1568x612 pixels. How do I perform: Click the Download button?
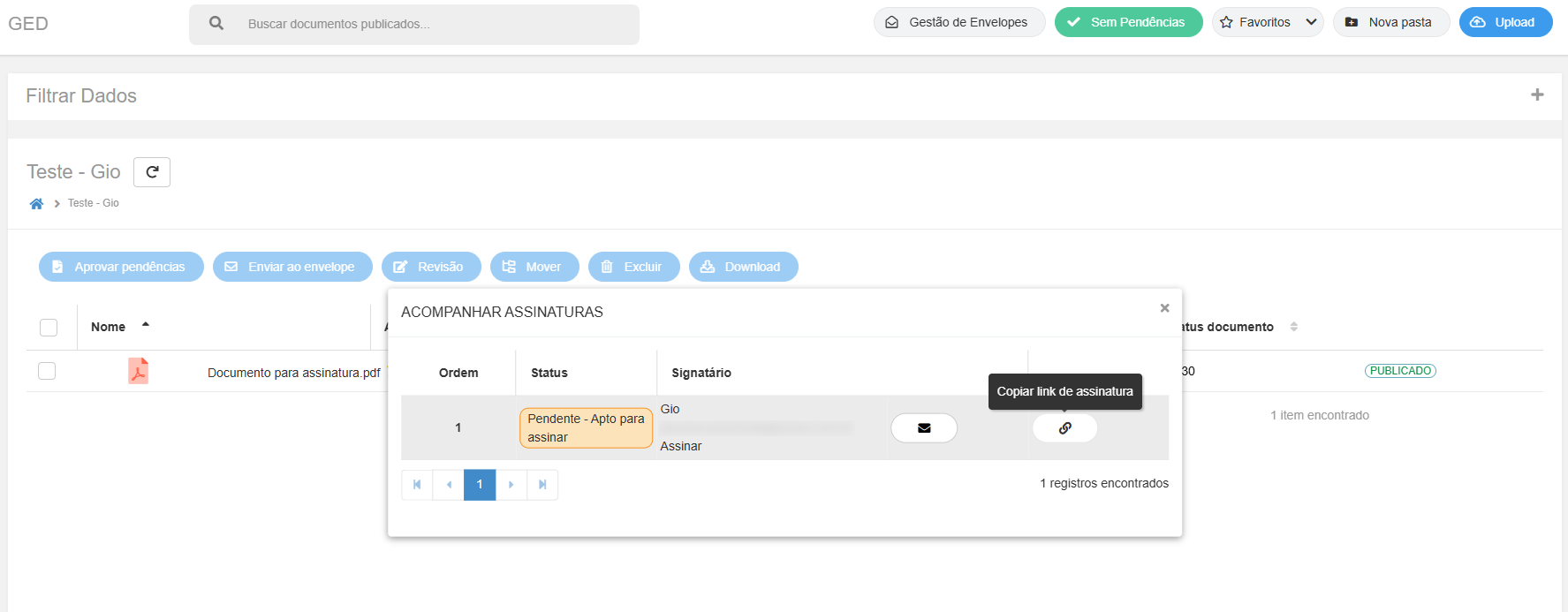(x=744, y=267)
